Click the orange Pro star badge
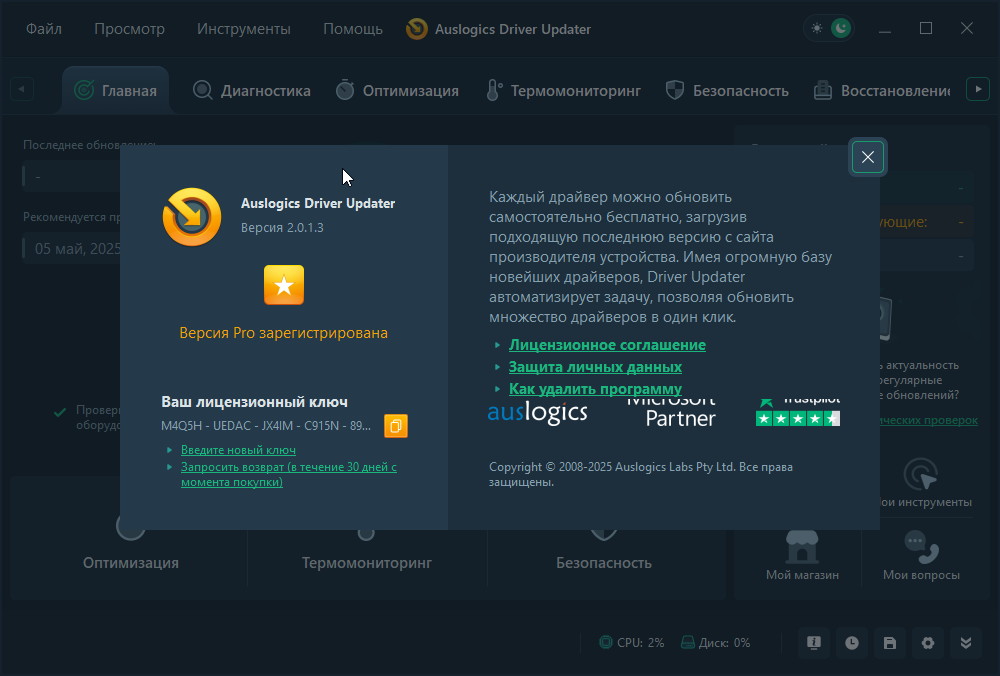The image size is (1000, 676). click(x=284, y=285)
